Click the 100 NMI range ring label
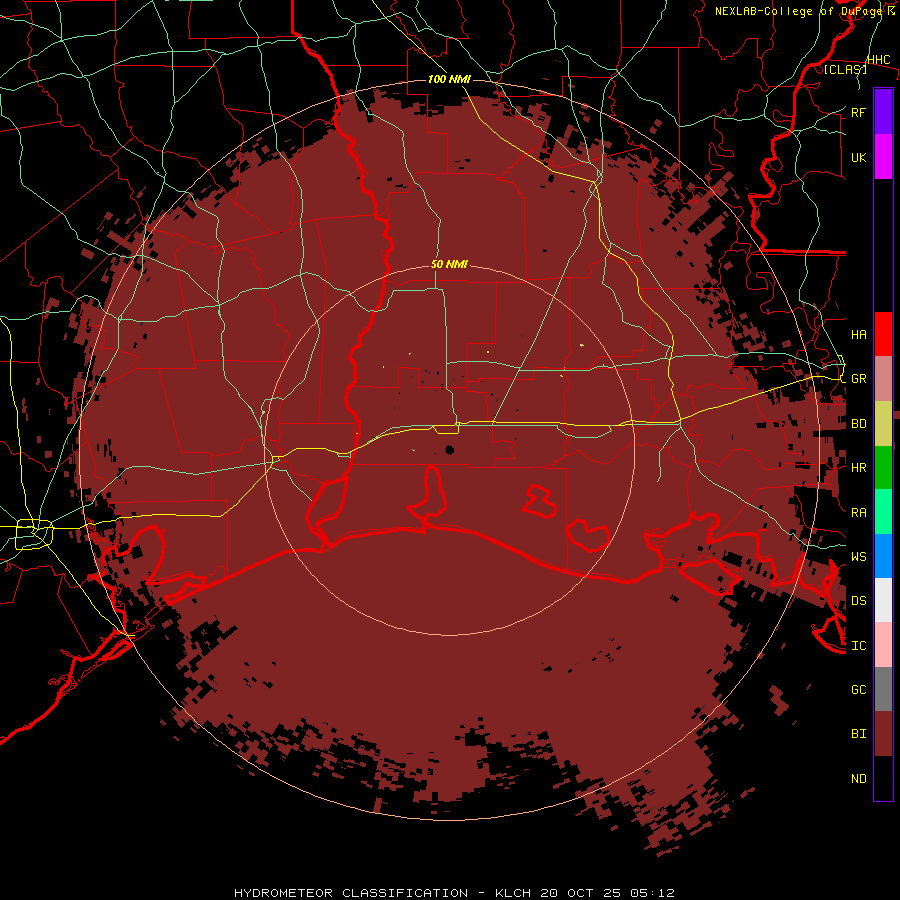Screen dimensions: 900x900 tap(449, 79)
